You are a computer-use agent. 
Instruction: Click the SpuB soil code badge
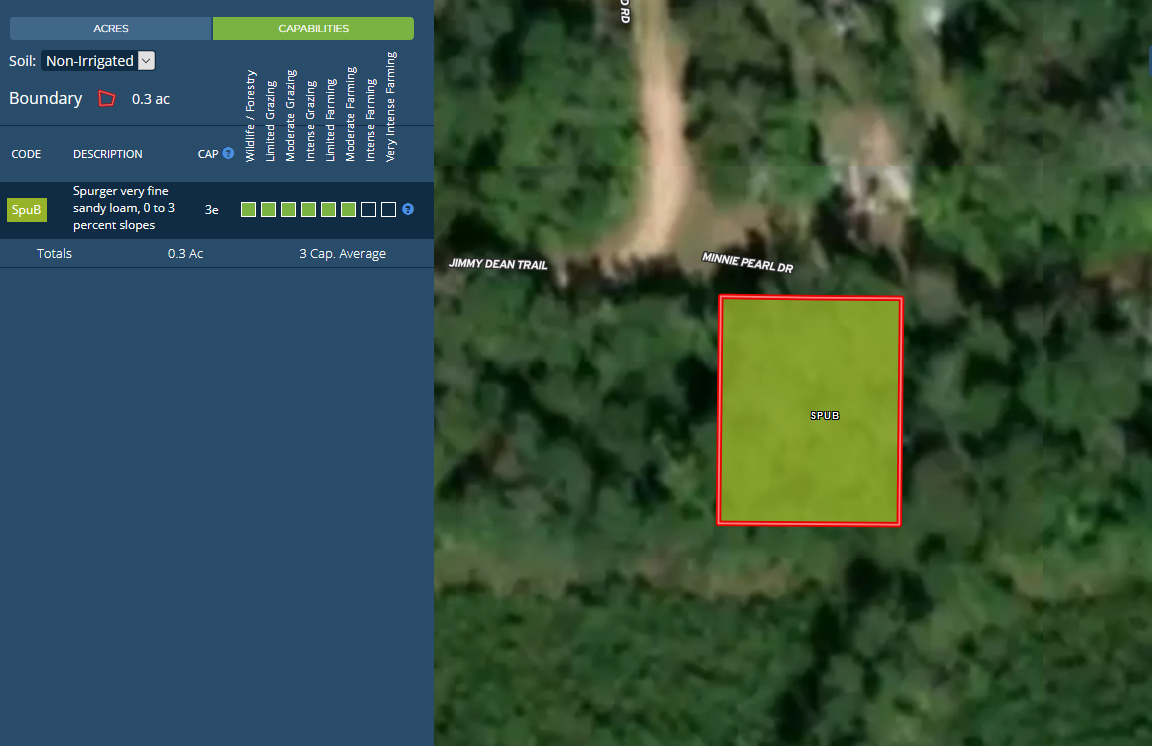[27, 210]
